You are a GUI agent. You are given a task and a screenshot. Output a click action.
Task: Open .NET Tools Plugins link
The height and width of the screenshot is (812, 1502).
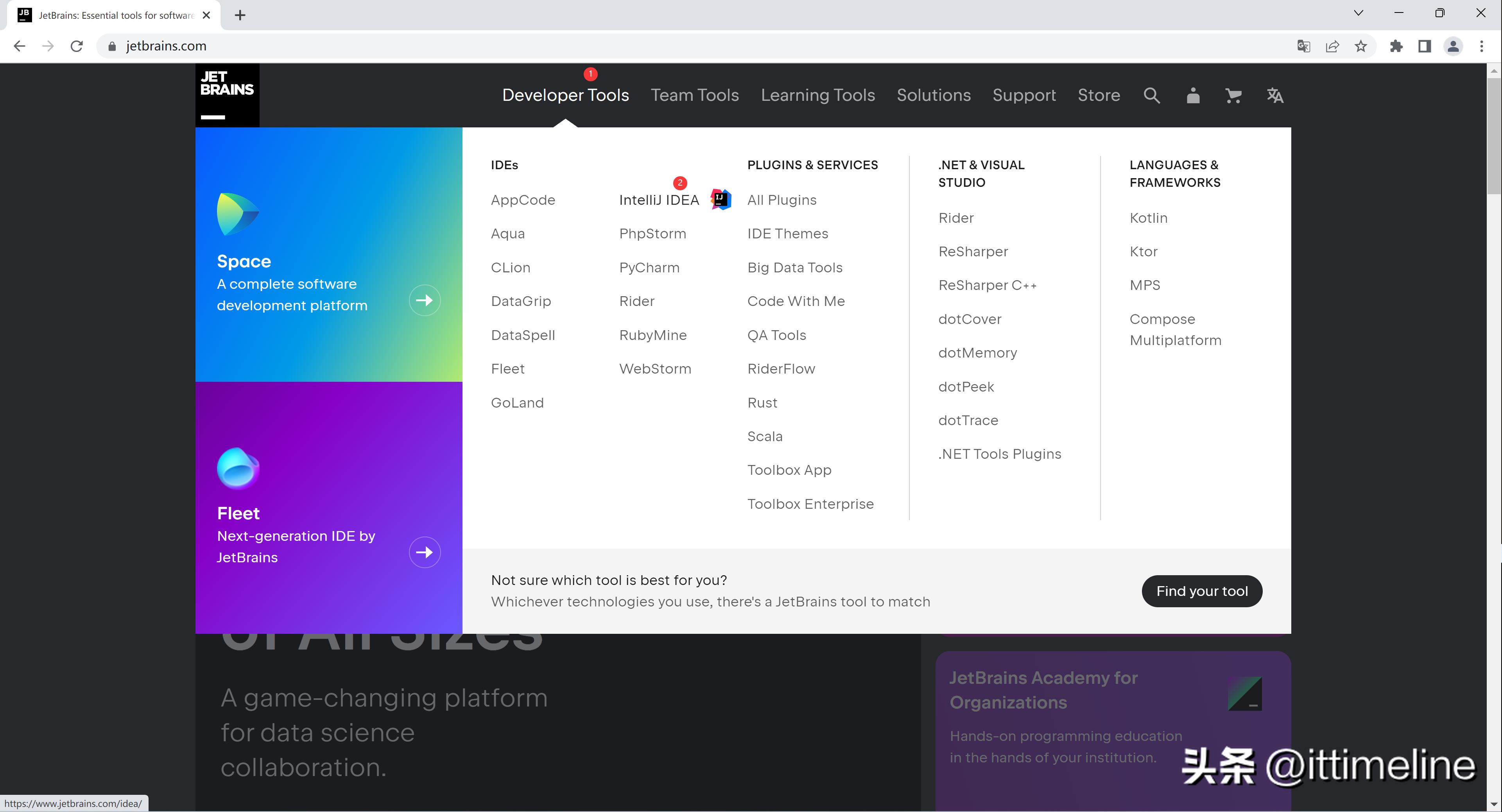999,454
